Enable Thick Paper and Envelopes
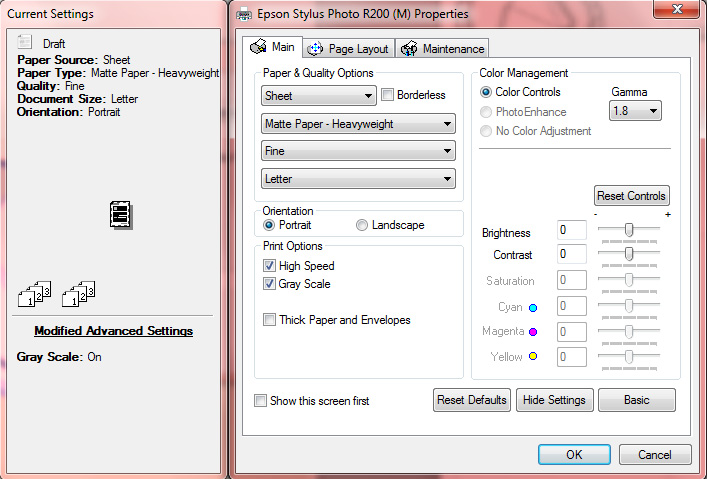The height and width of the screenshot is (479, 707). [x=269, y=320]
